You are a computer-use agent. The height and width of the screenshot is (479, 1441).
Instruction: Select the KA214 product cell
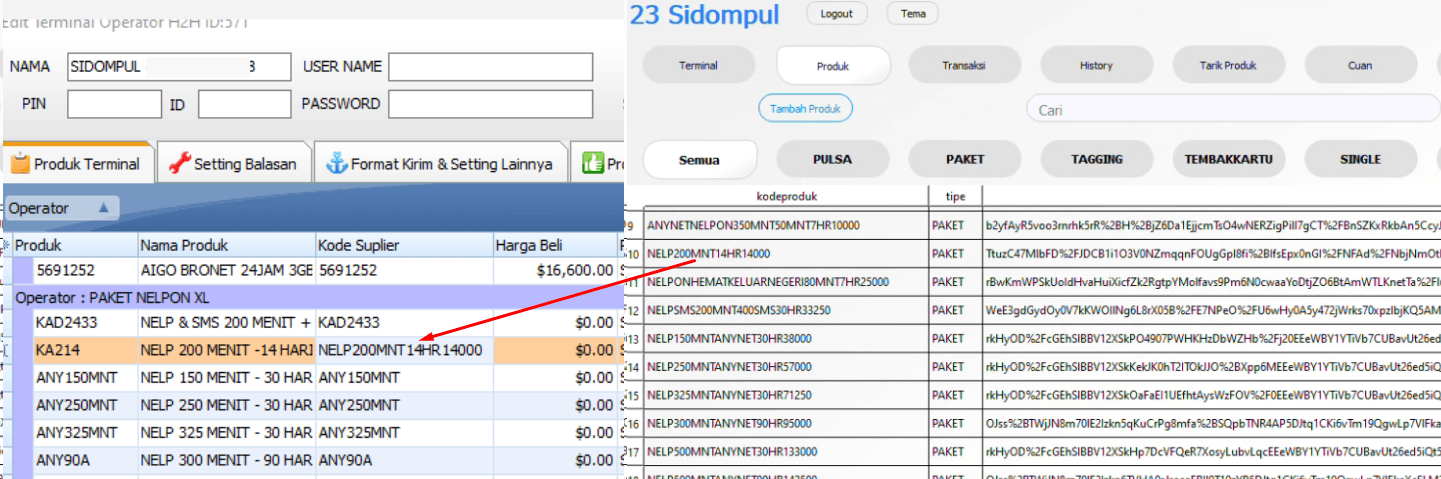(84, 350)
